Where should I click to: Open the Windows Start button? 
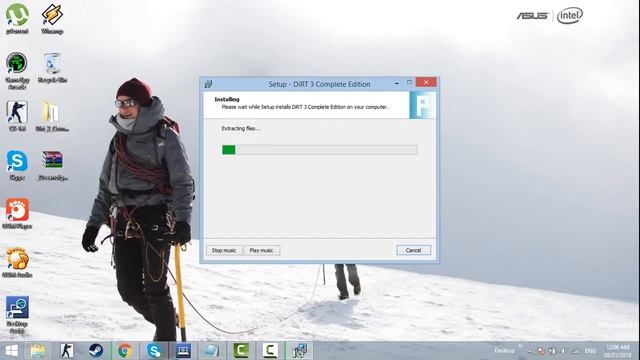(x=11, y=351)
